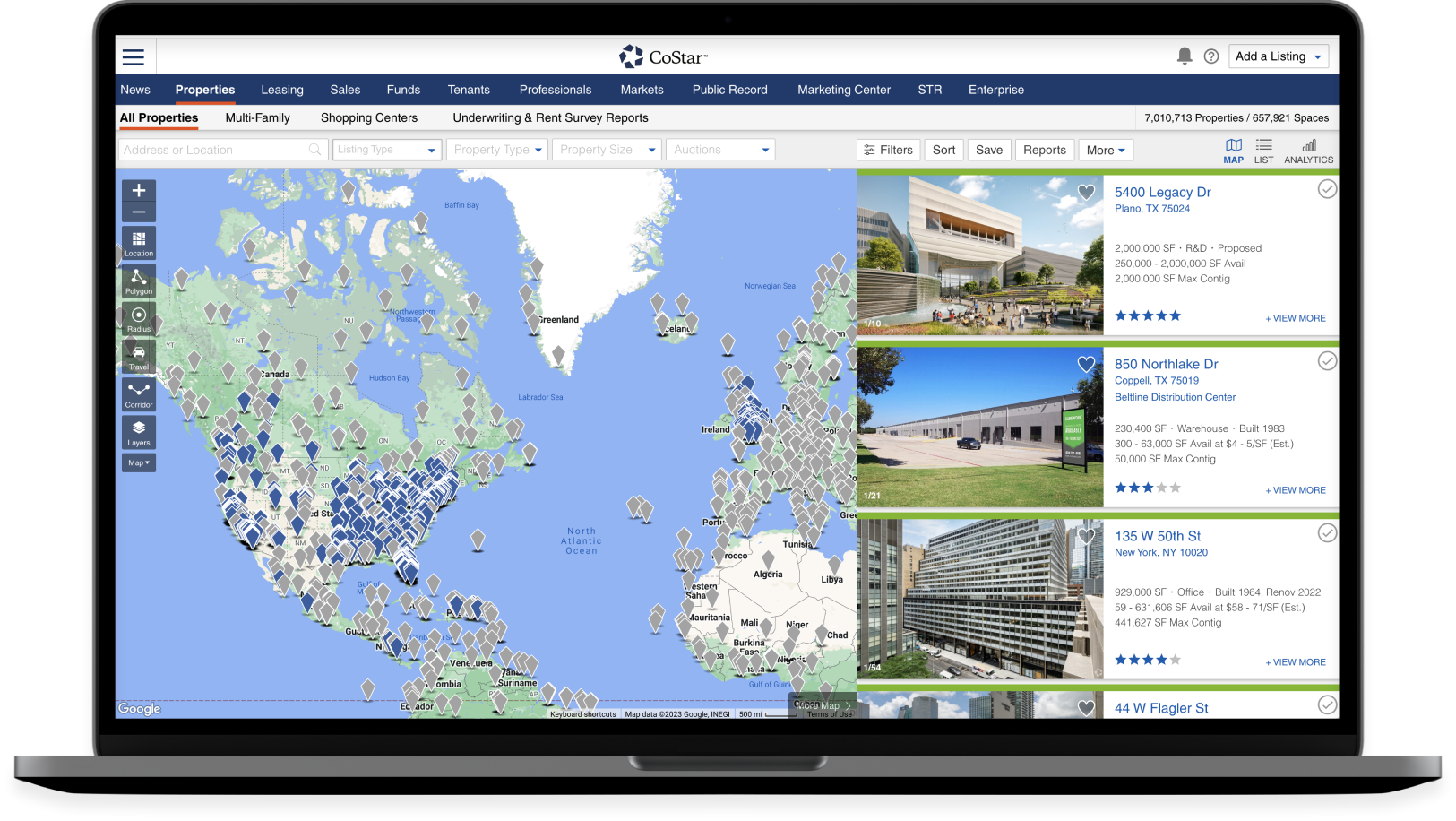
Task: Expand the More options dropdown
Action: click(1106, 150)
